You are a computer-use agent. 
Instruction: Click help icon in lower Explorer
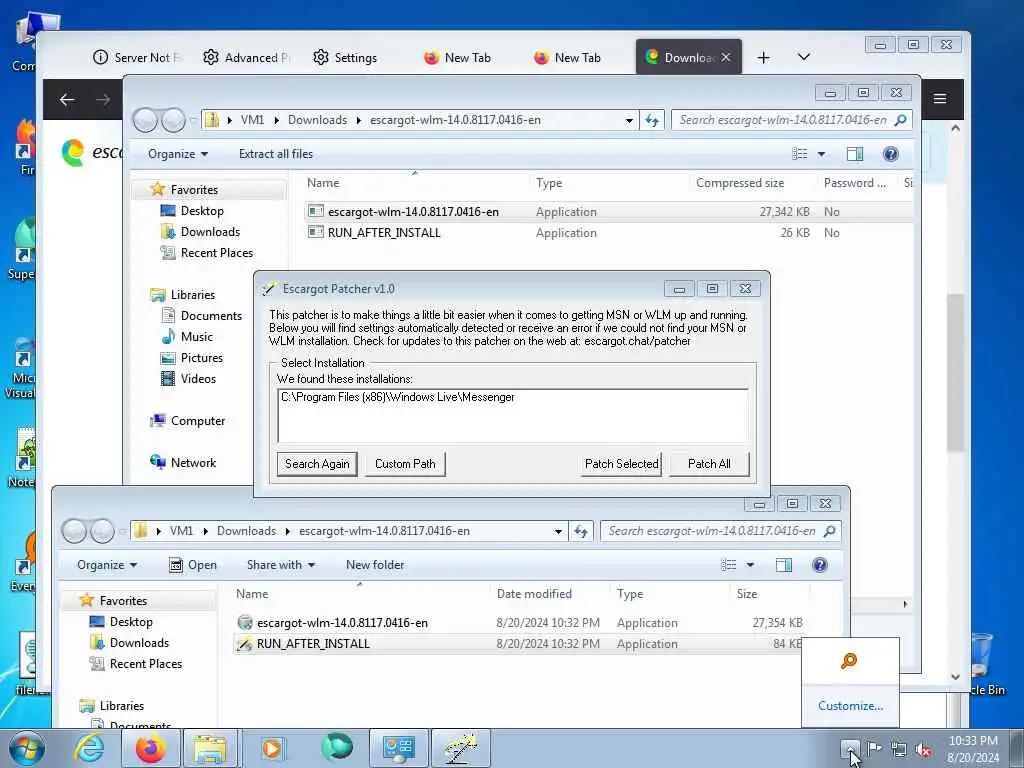(820, 565)
